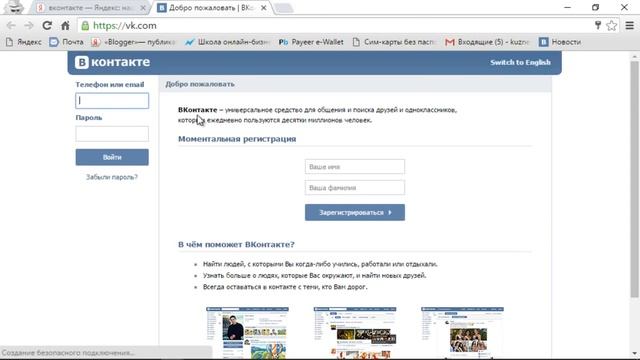640x360 pixels.
Task: Click the Ваша фамилия field
Action: pyautogui.click(x=355, y=188)
